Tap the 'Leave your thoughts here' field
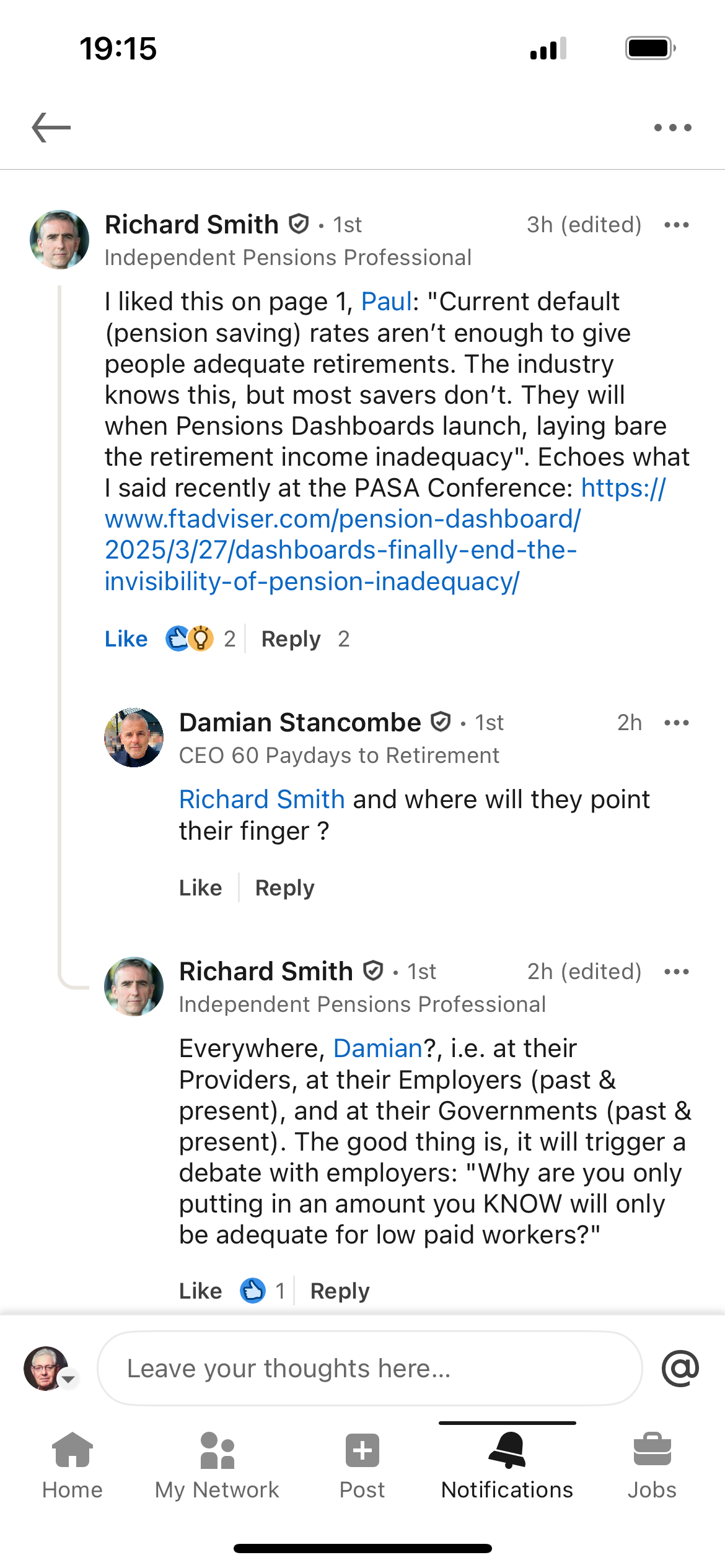Screen dimensions: 725x1568 click(x=369, y=1369)
